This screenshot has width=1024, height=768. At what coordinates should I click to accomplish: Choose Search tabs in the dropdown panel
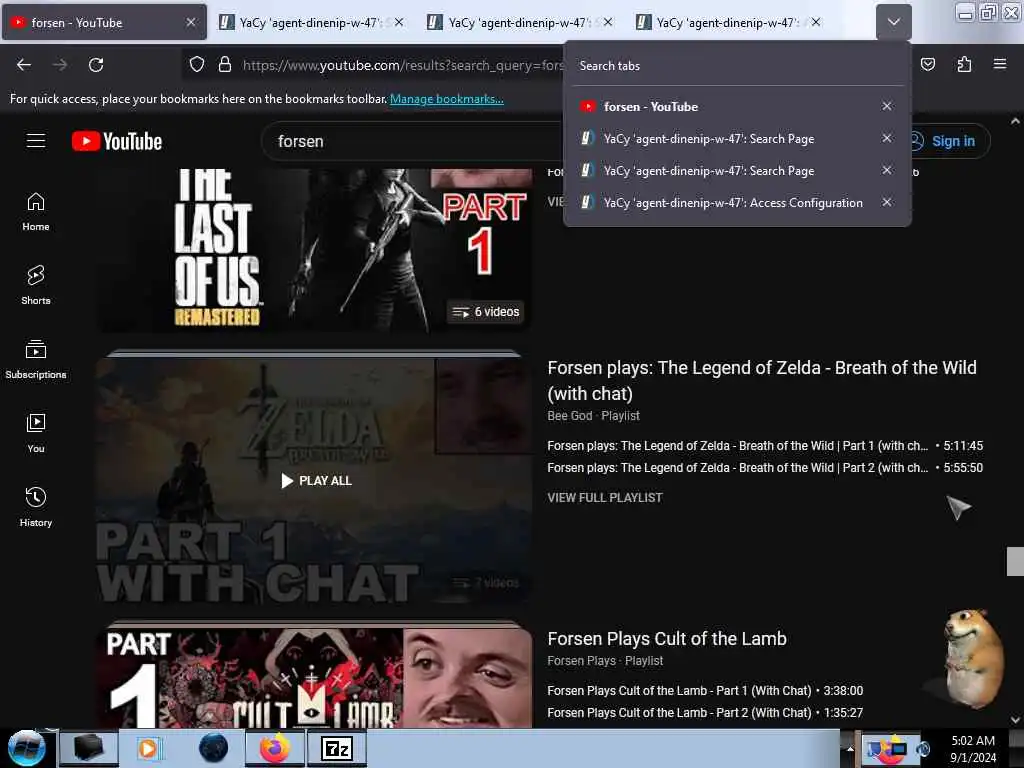point(737,65)
